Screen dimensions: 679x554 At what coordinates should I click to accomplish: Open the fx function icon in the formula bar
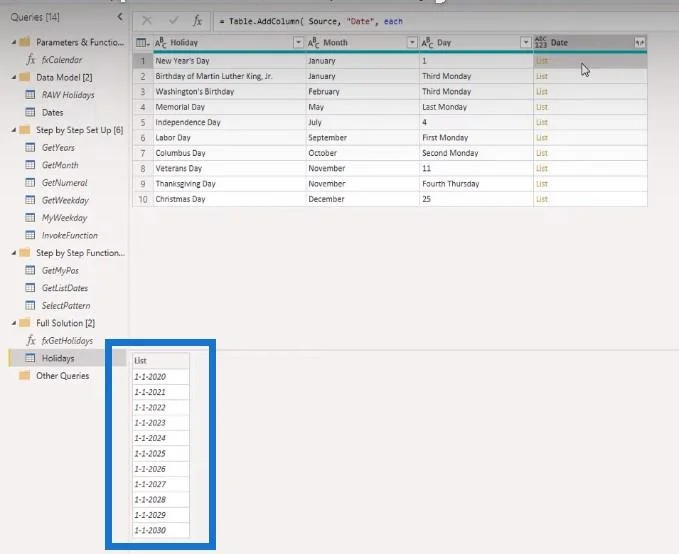point(197,21)
